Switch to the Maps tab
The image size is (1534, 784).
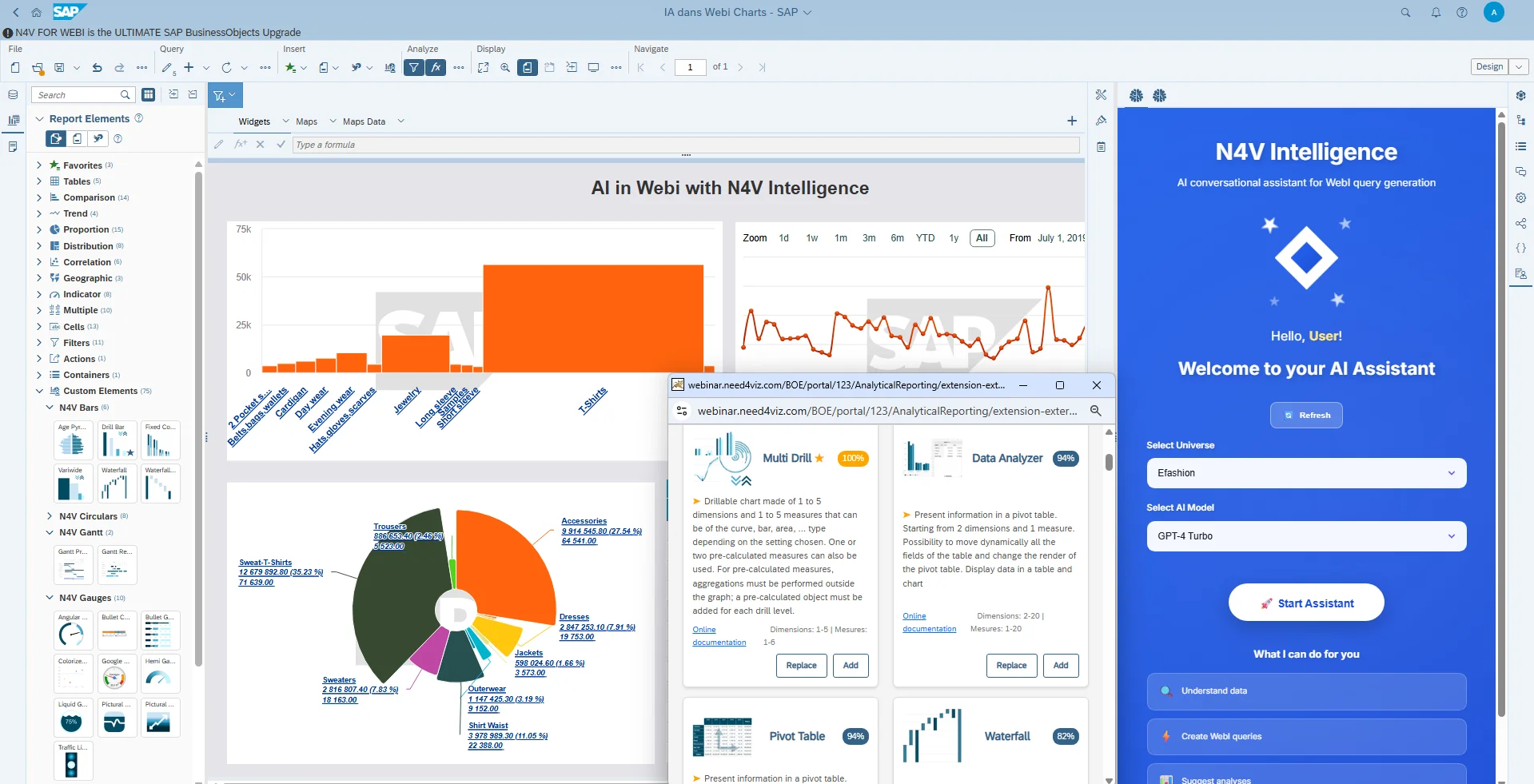pyautogui.click(x=307, y=121)
